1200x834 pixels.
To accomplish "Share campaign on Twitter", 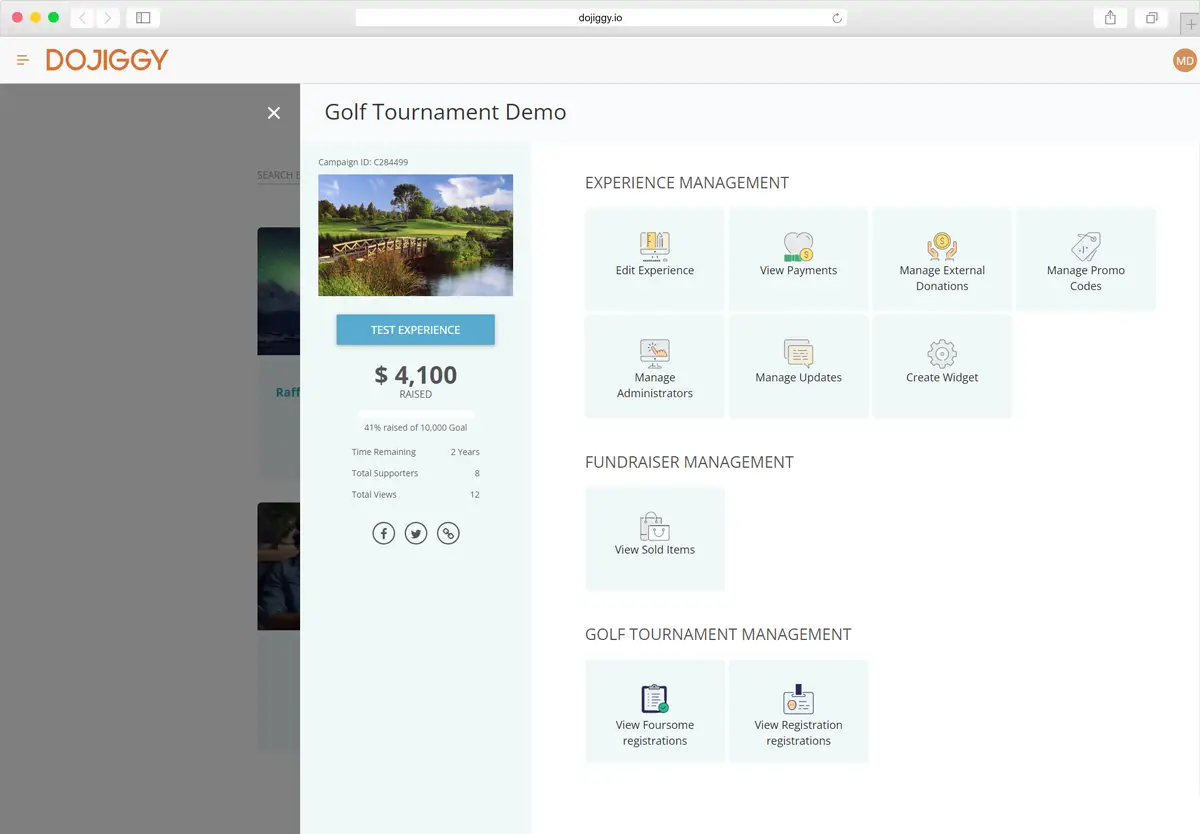I will pos(415,533).
